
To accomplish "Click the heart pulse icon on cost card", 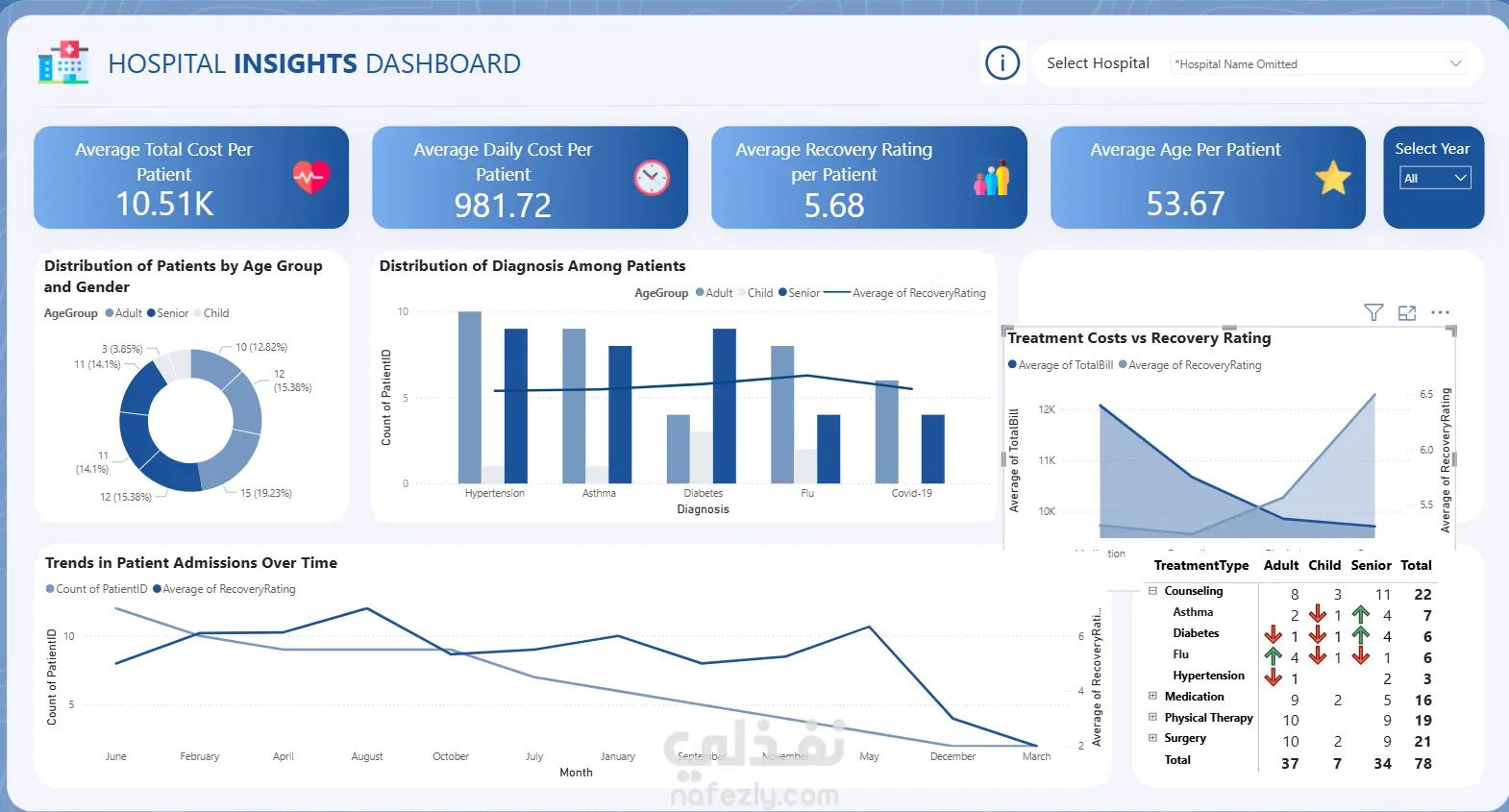I will [x=310, y=177].
